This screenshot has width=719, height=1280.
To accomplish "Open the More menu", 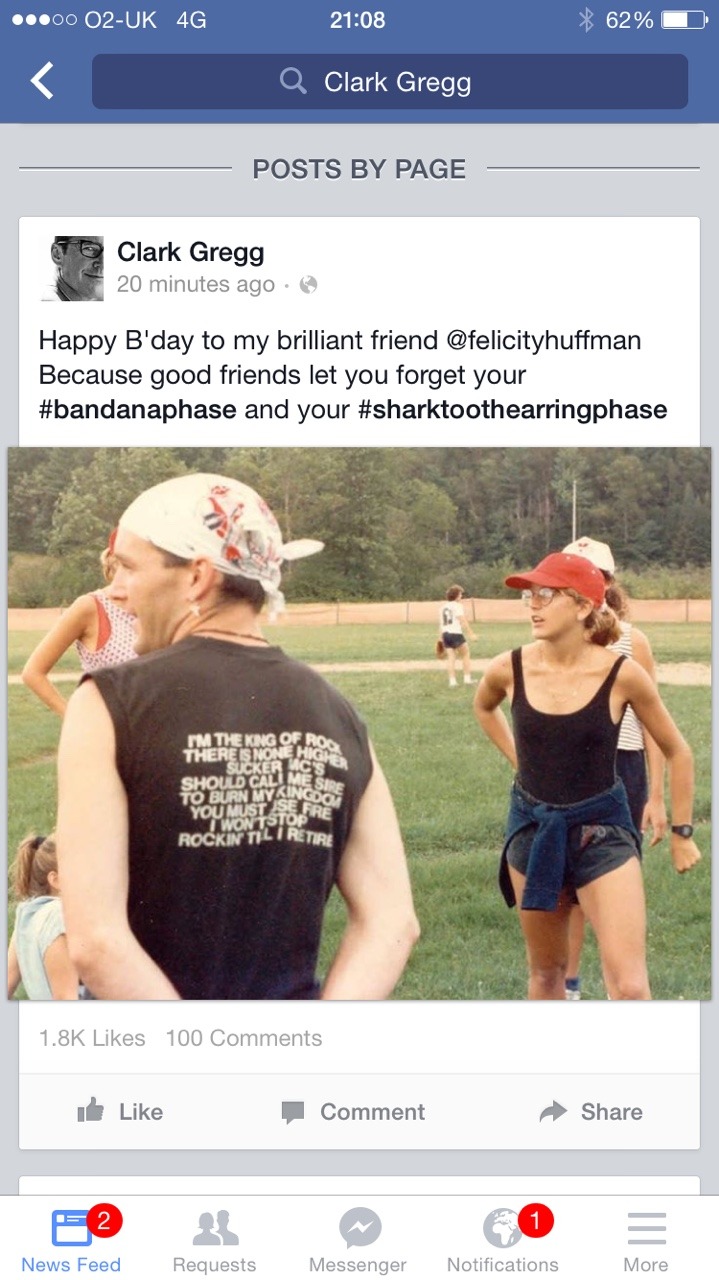I will [646, 1240].
